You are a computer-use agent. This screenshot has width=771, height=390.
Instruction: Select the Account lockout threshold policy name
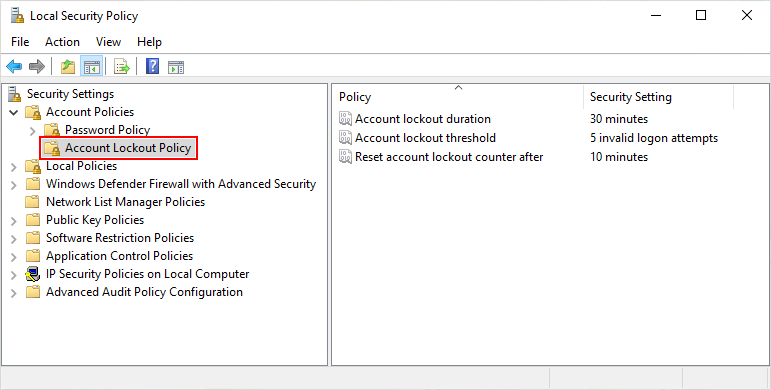(425, 138)
